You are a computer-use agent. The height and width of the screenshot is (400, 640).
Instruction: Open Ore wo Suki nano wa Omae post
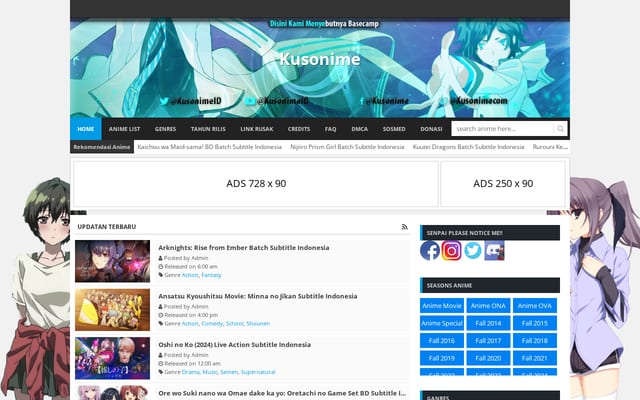tap(282, 393)
